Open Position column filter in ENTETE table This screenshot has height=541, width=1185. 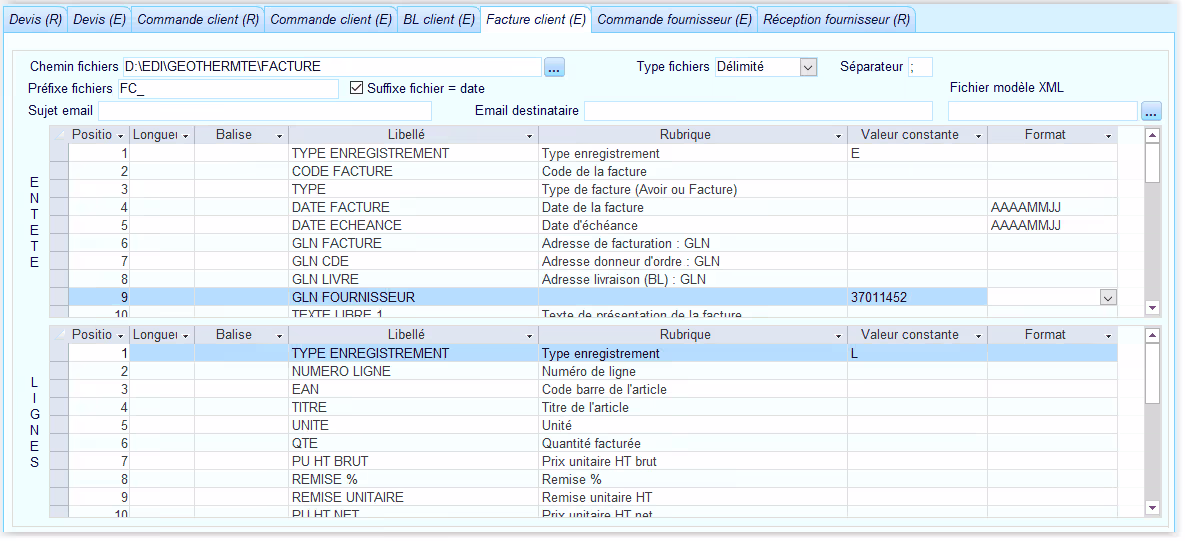coord(121,136)
